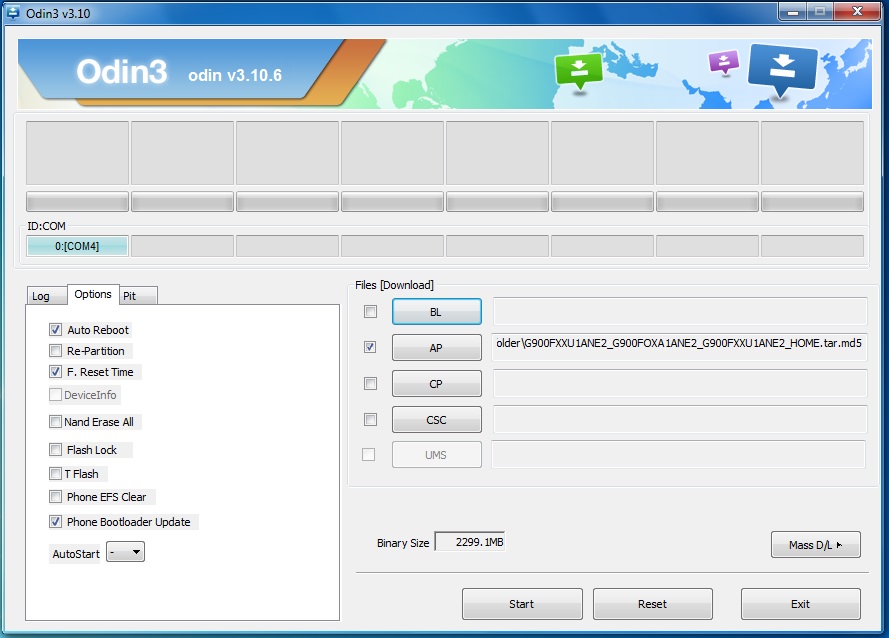Click the AP file path field
Screen dimensions: 889x638
[x=680, y=347]
